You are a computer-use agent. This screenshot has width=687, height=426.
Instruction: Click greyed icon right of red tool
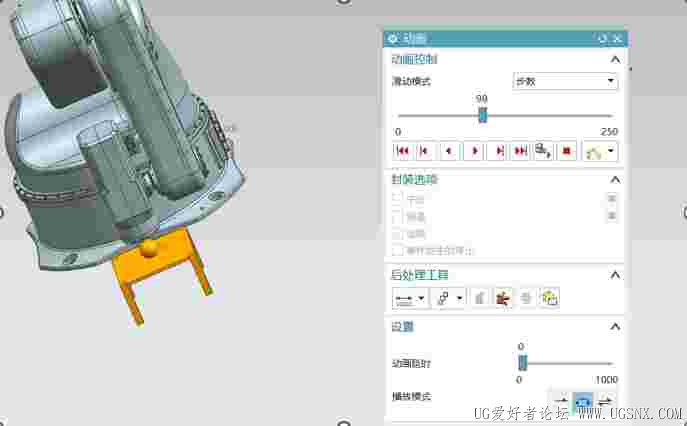(526, 298)
